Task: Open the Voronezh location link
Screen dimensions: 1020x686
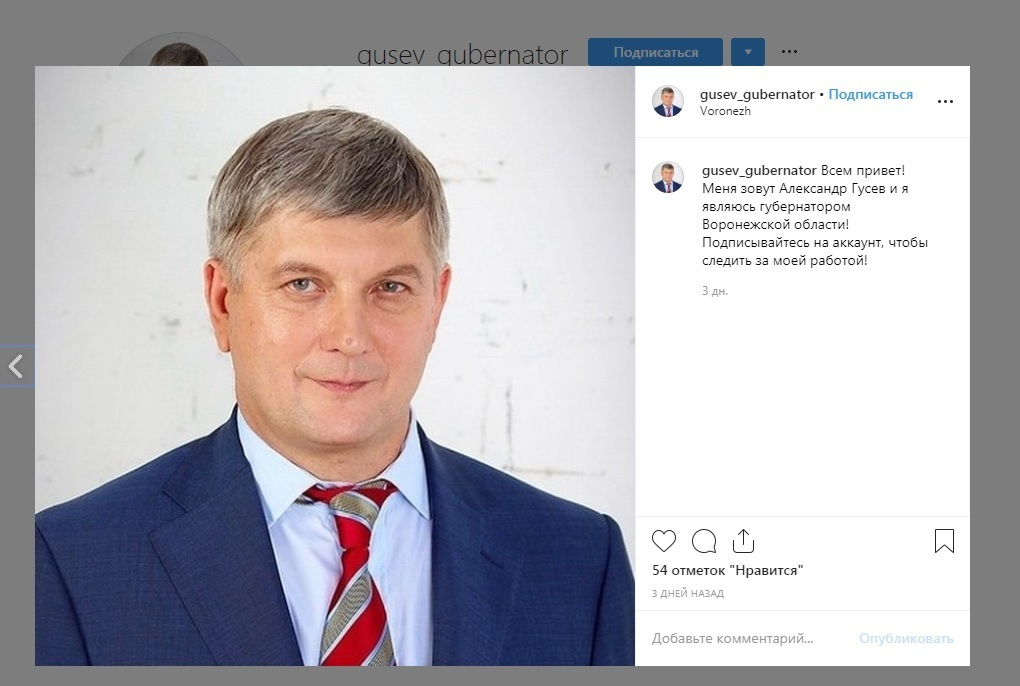Action: click(725, 111)
